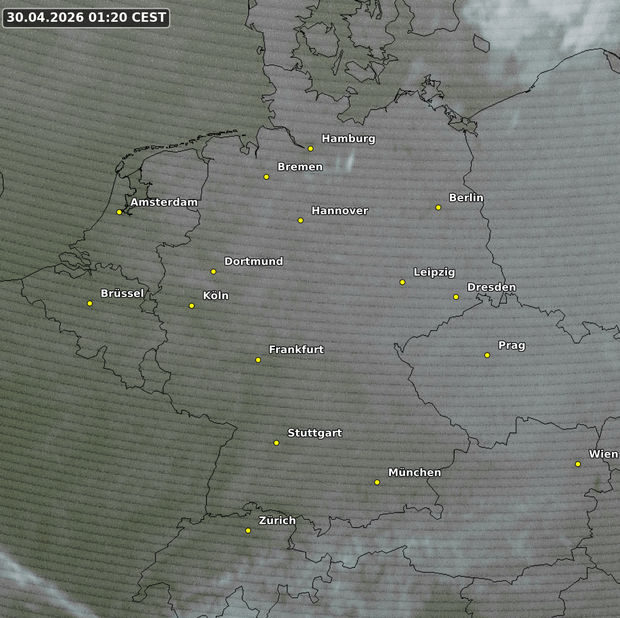Select the Frankfurt city marker dot
Viewport: 620px width, 618px height.
pos(258,359)
